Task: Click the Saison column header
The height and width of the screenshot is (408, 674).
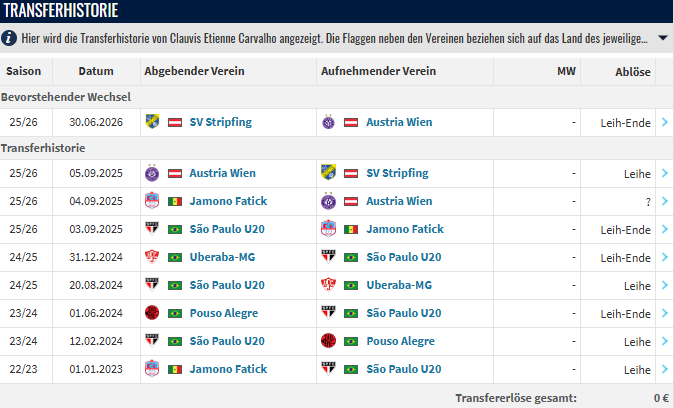Action: pyautogui.click(x=24, y=71)
